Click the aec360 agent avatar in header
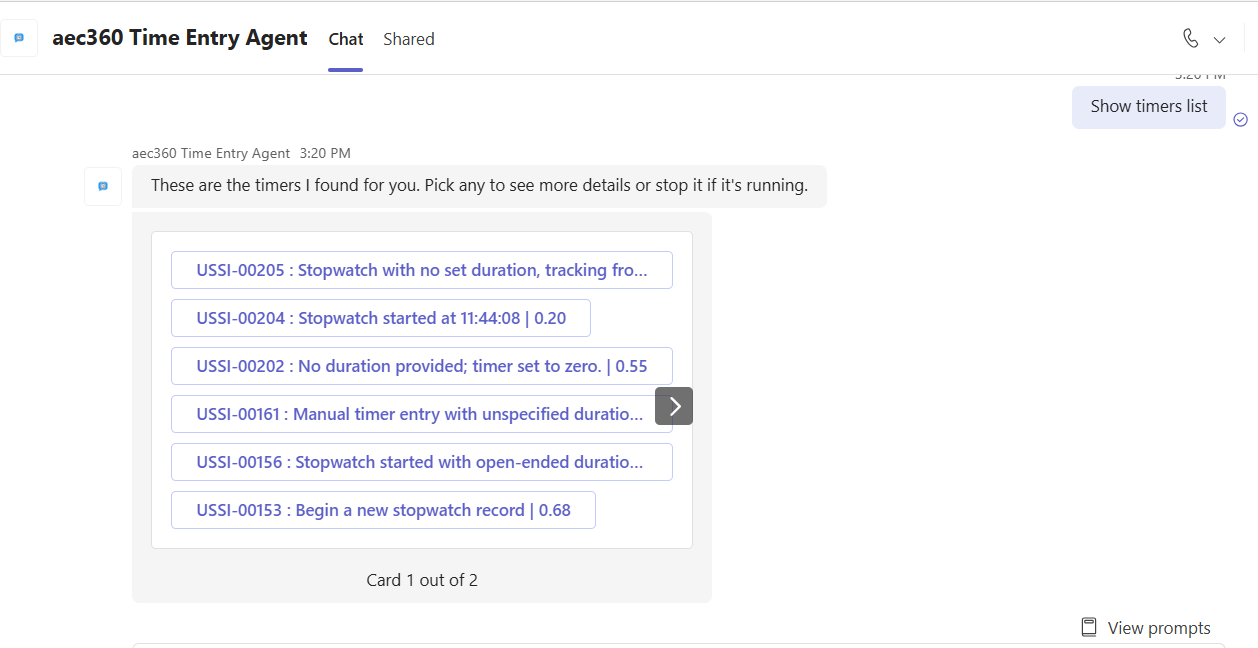 [19, 38]
